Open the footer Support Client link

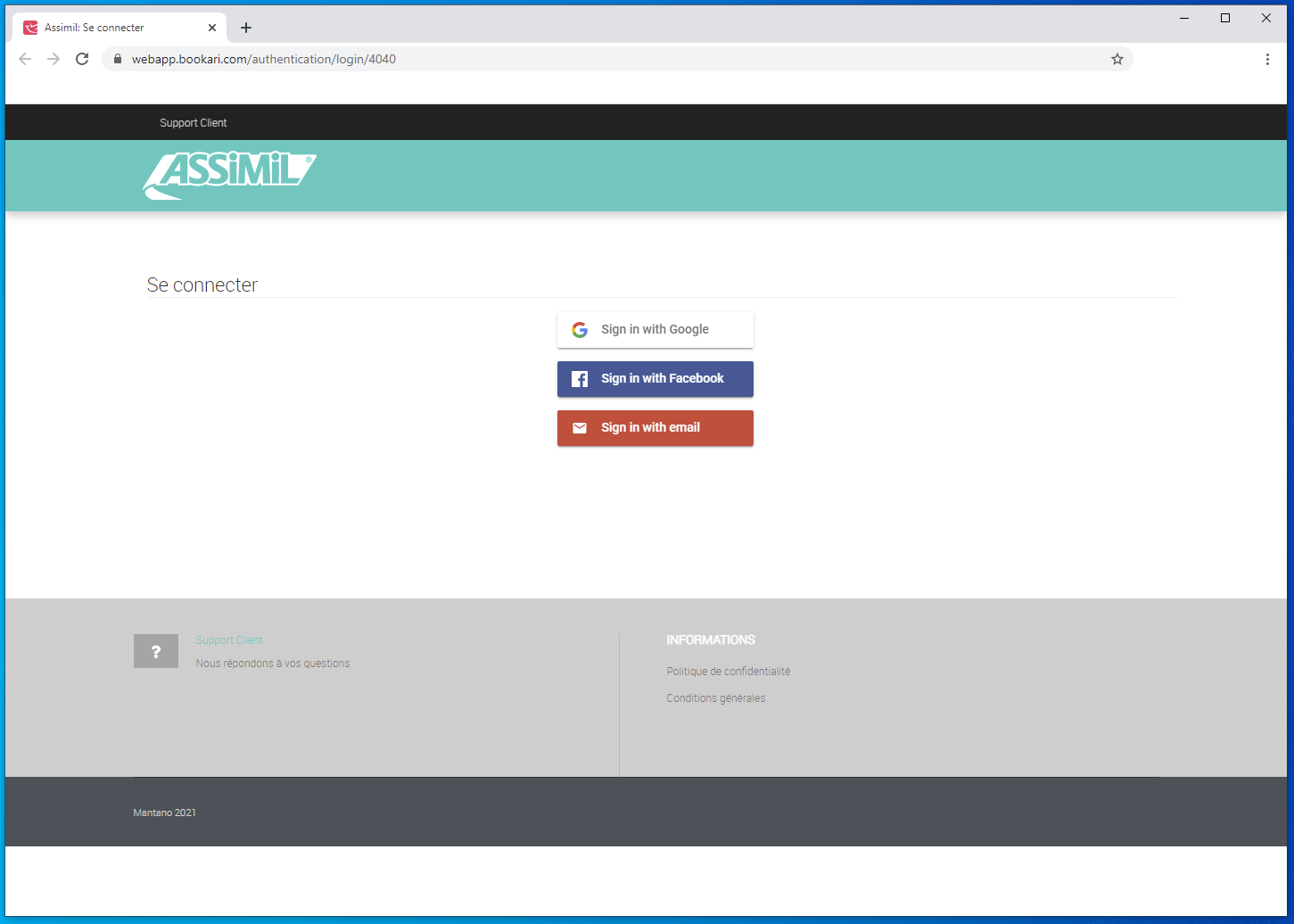(229, 640)
